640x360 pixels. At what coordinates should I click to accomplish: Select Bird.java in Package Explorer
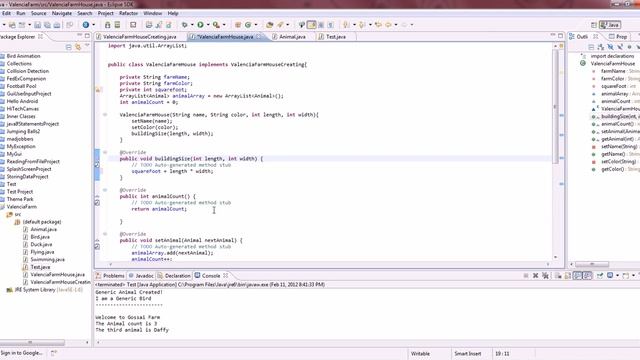[40, 237]
